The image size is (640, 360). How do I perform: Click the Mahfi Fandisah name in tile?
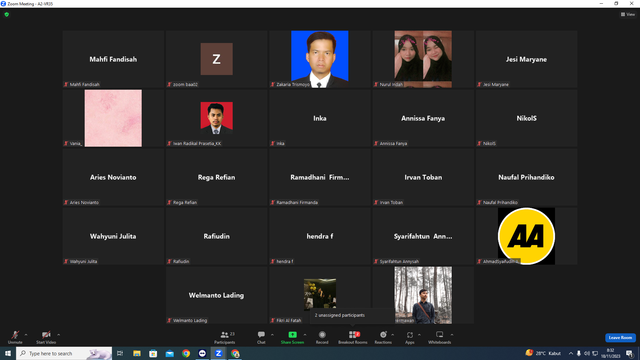[113, 59]
